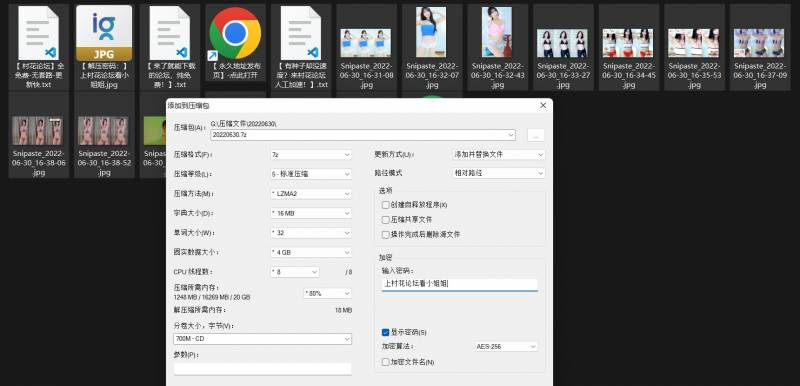Close the 添加到压缩包 dialog
The height and width of the screenshot is (386, 800).
click(543, 105)
